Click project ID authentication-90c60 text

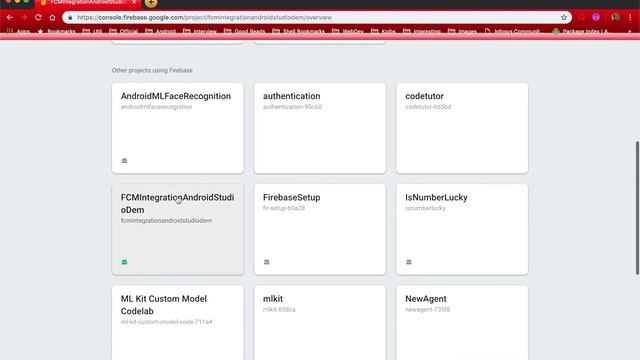[x=292, y=107]
